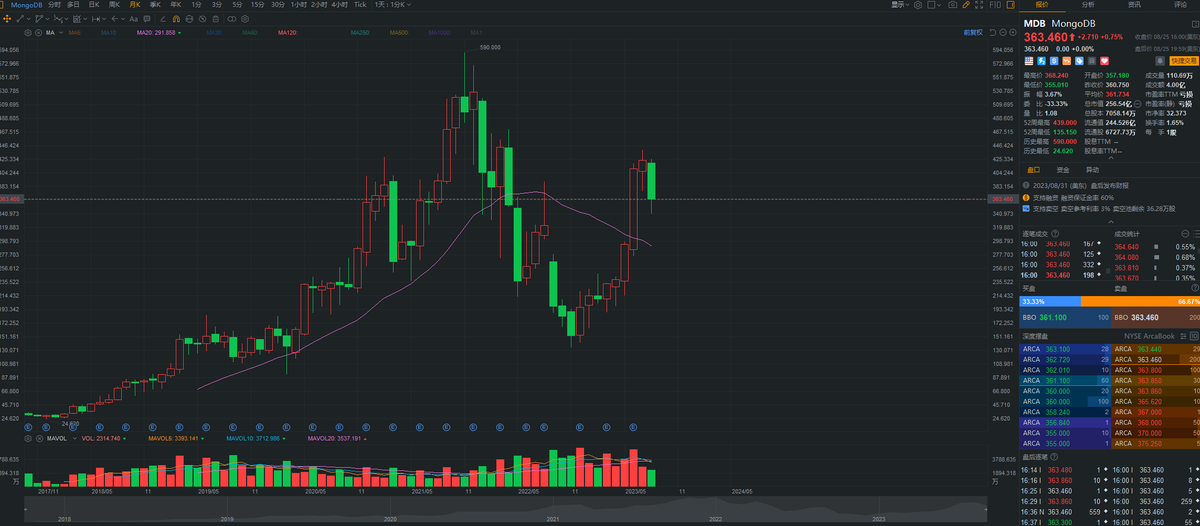Pop out the quote panel icon

tap(1193, 24)
